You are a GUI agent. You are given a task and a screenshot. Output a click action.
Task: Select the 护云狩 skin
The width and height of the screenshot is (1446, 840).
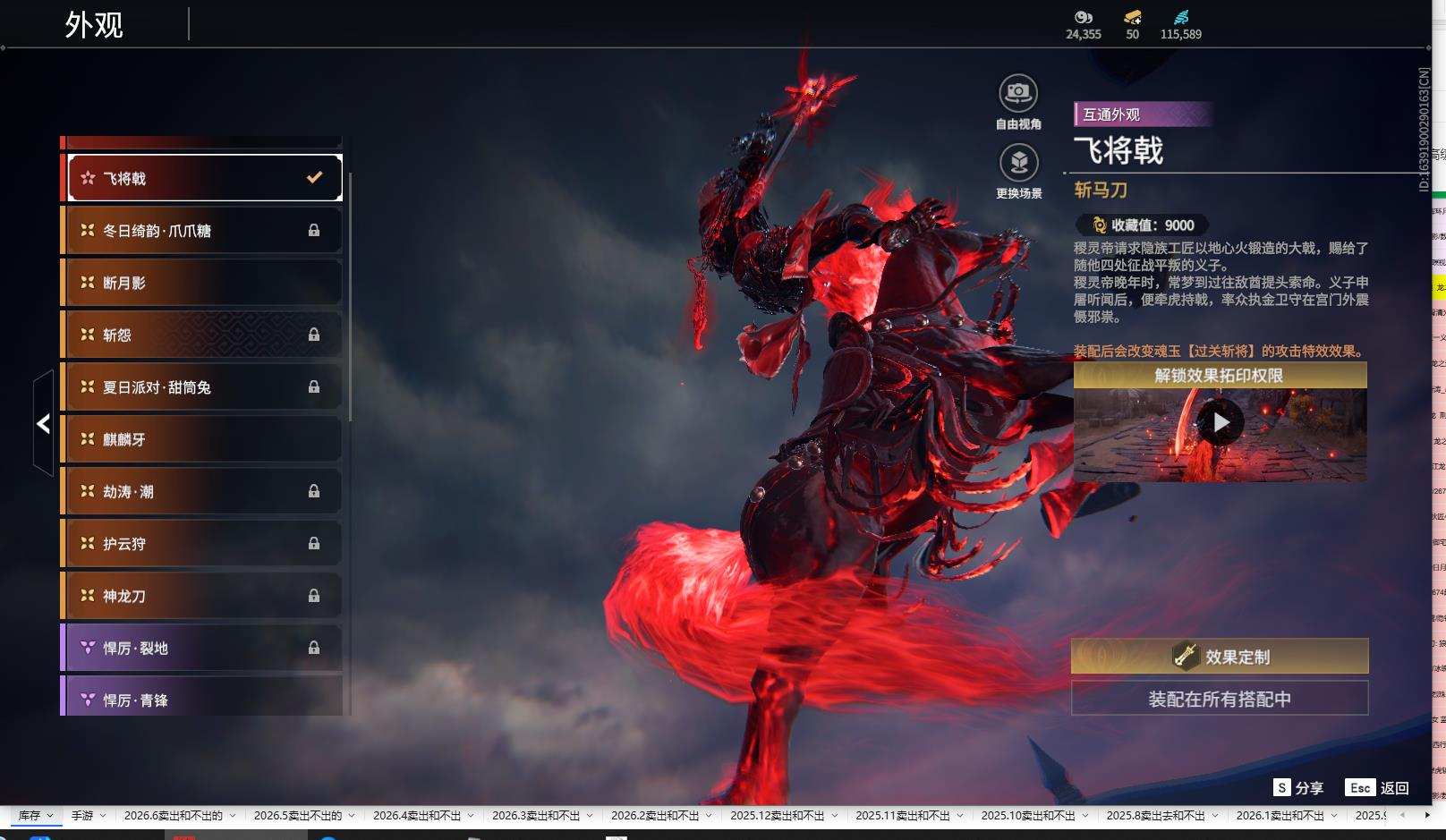tap(201, 544)
